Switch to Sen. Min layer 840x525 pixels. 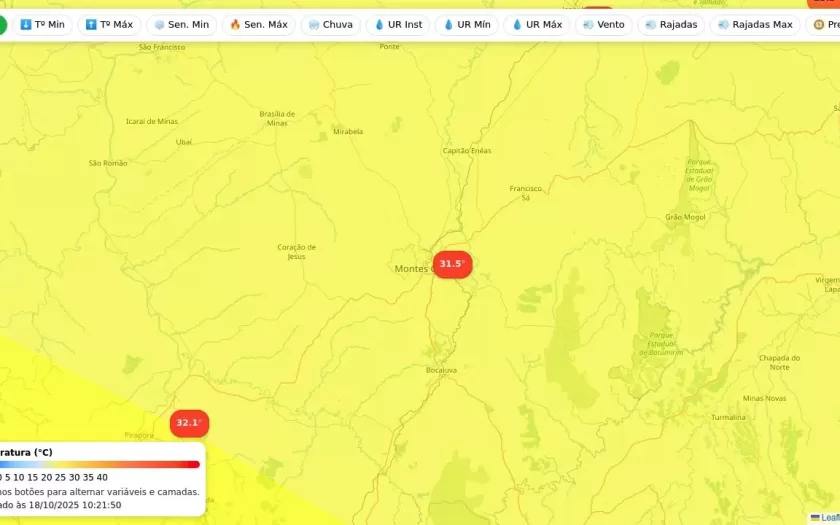tap(182, 25)
